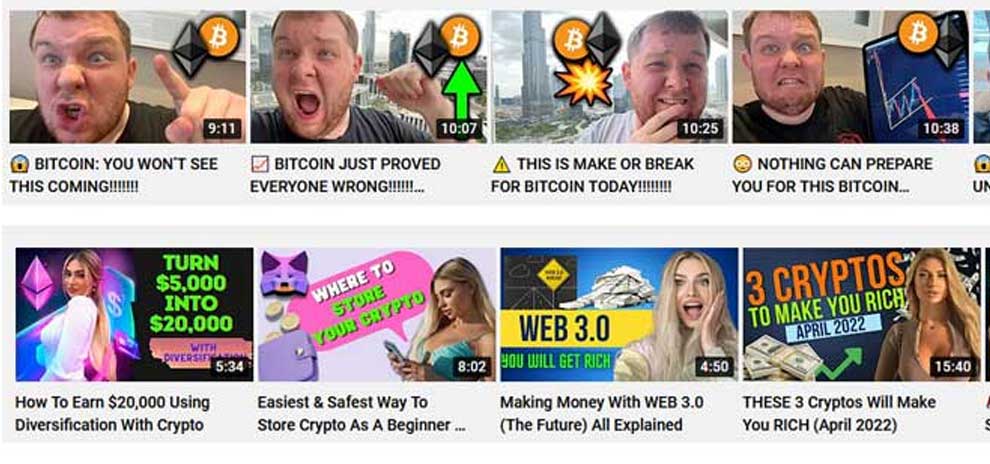Open the 10:38 video thumbnail with chart
The width and height of the screenshot is (990, 464).
[x=850, y=76]
